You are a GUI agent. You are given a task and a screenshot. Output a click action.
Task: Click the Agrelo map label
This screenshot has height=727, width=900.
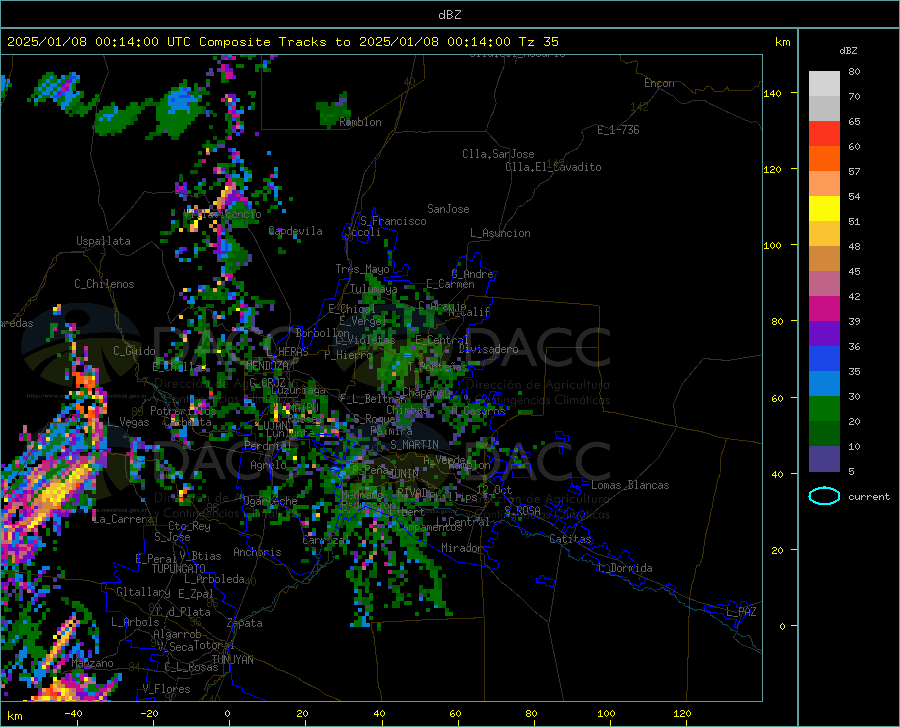[268, 465]
